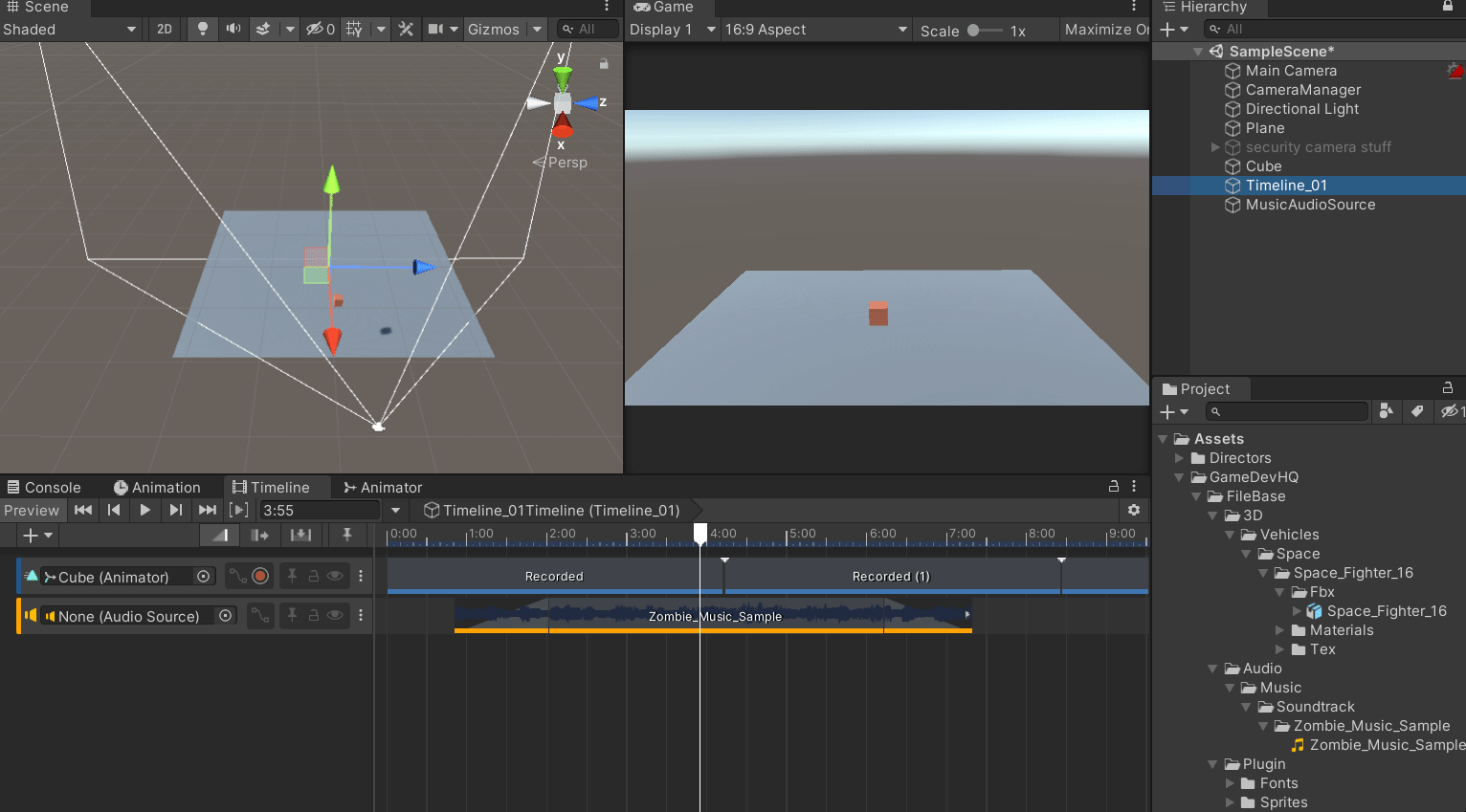Play the Timeline

[144, 510]
